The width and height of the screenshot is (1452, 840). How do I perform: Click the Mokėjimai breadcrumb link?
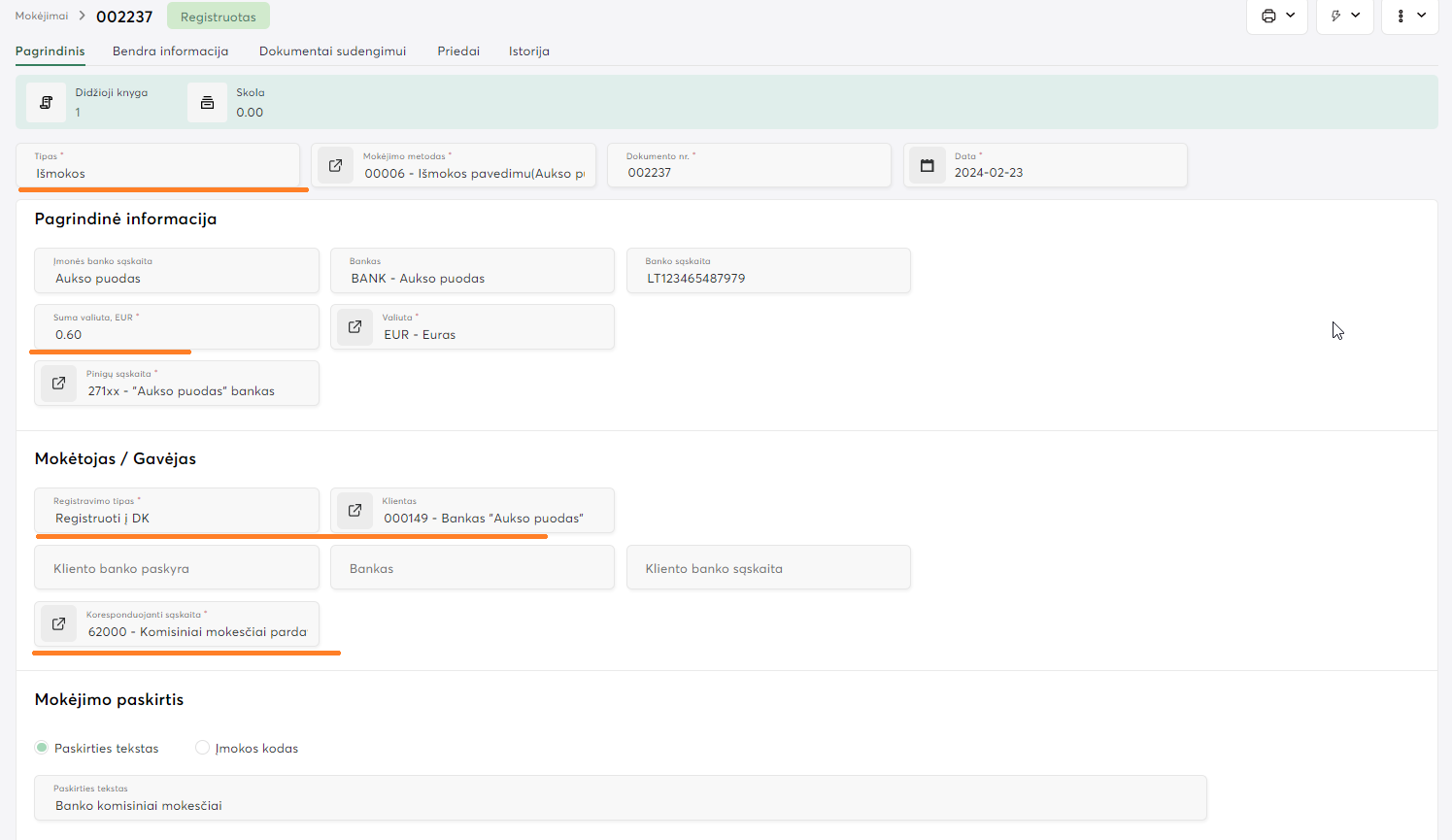pos(42,17)
